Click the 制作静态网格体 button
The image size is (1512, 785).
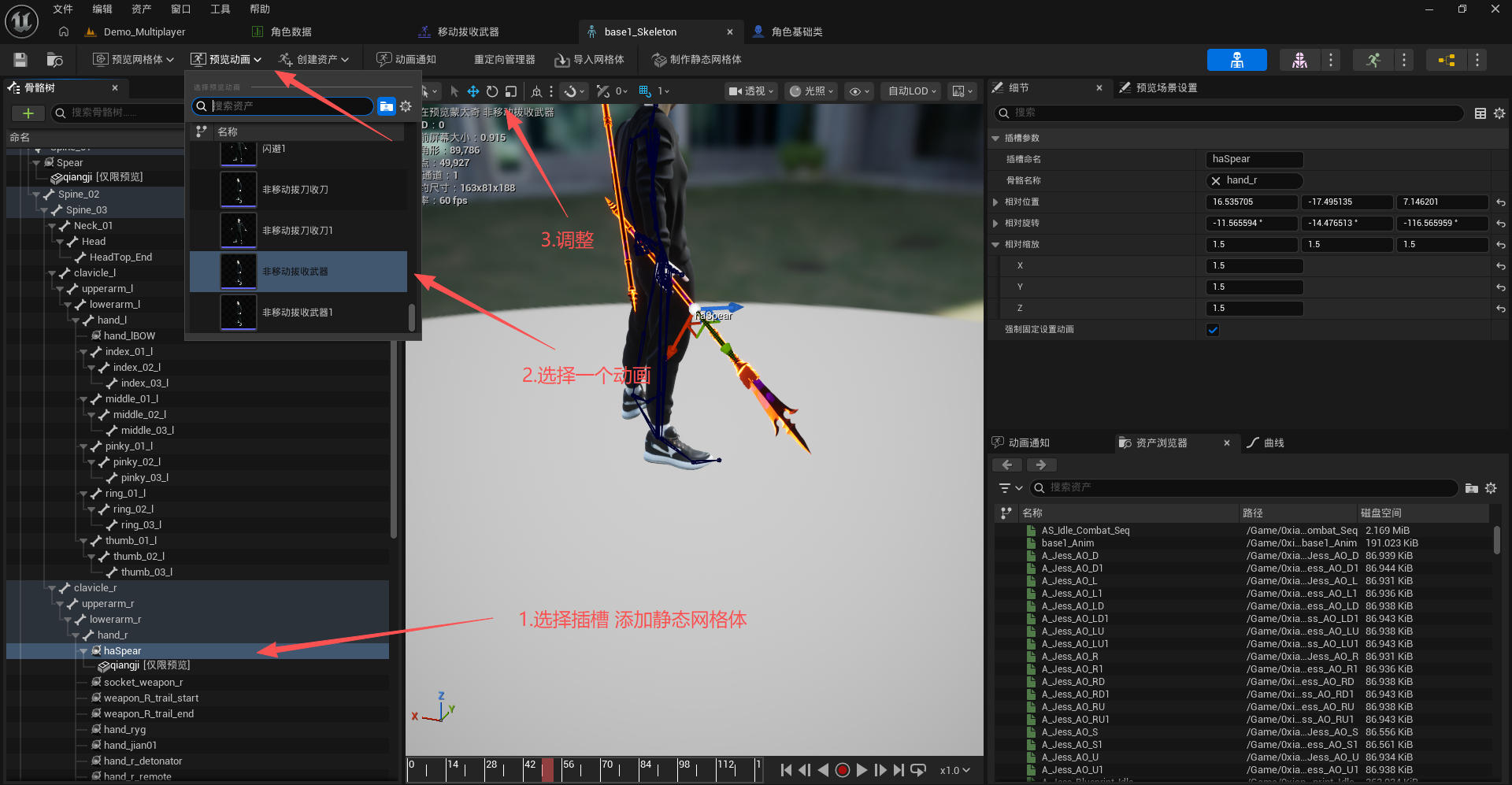coord(697,60)
